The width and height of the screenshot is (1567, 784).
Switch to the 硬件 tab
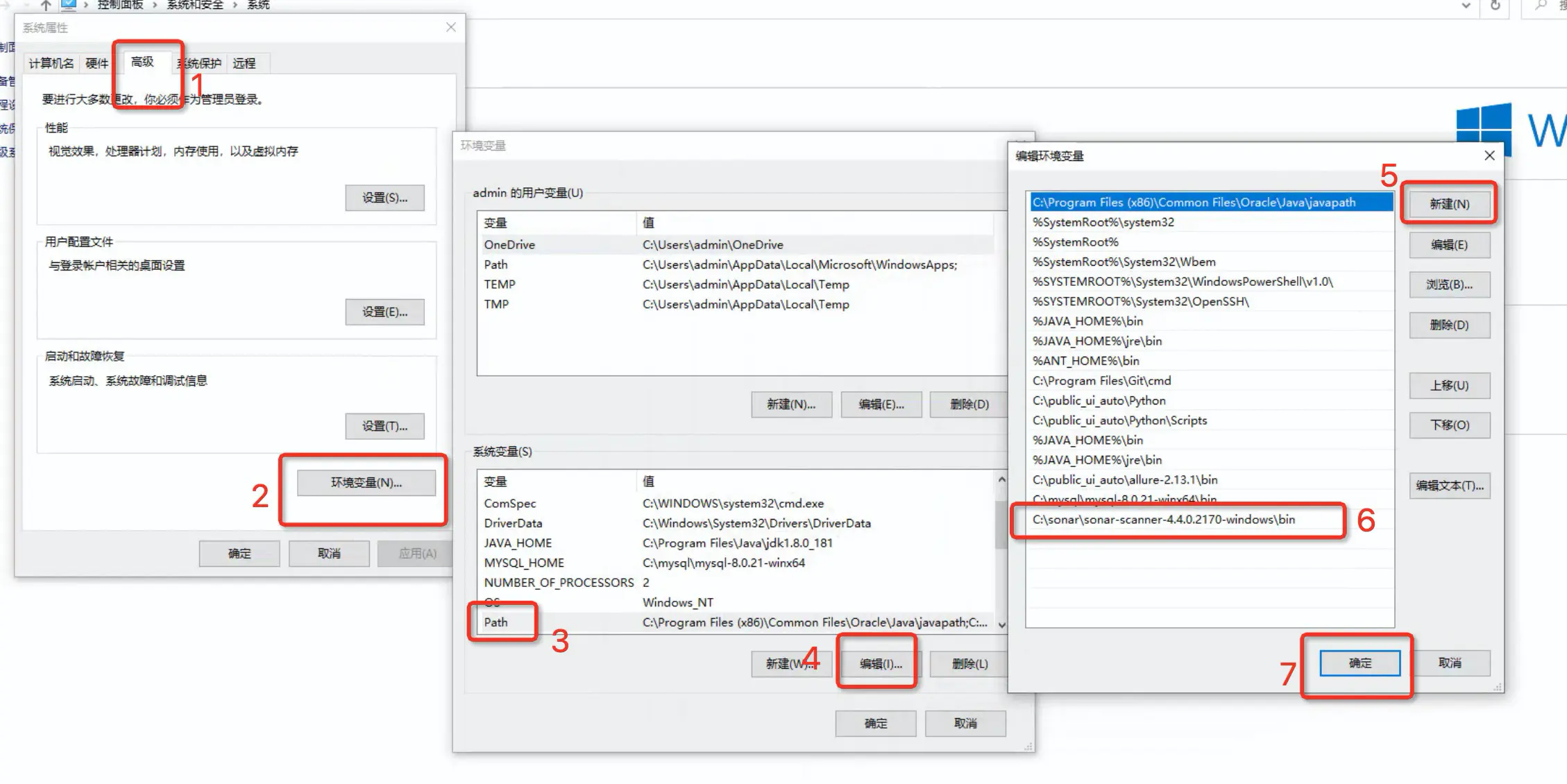pyautogui.click(x=97, y=62)
